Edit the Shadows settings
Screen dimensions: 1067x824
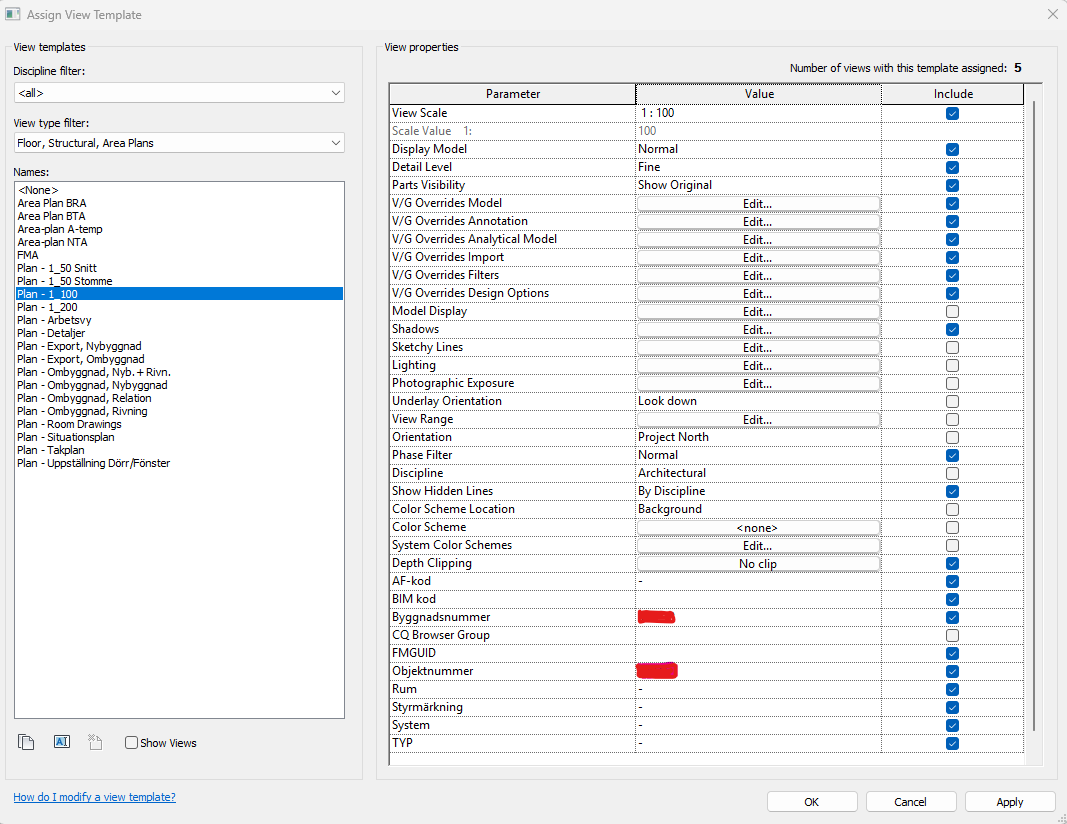click(x=757, y=329)
